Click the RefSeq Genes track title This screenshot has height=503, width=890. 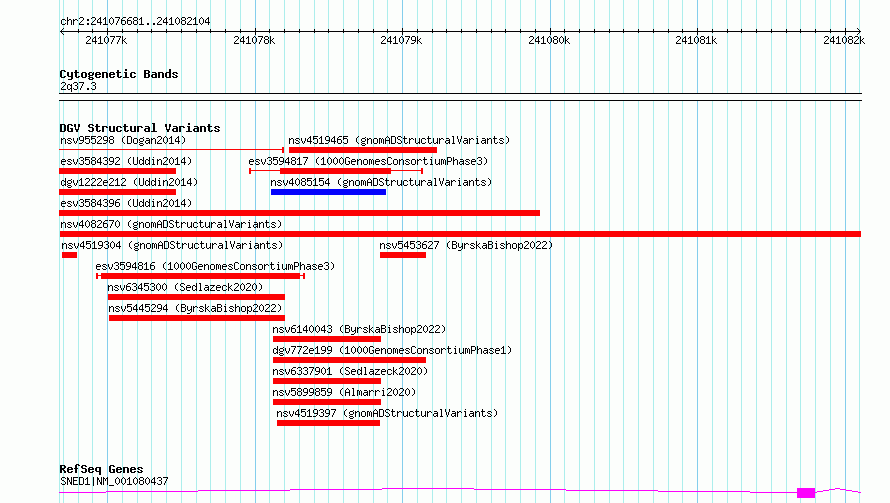tap(101, 470)
